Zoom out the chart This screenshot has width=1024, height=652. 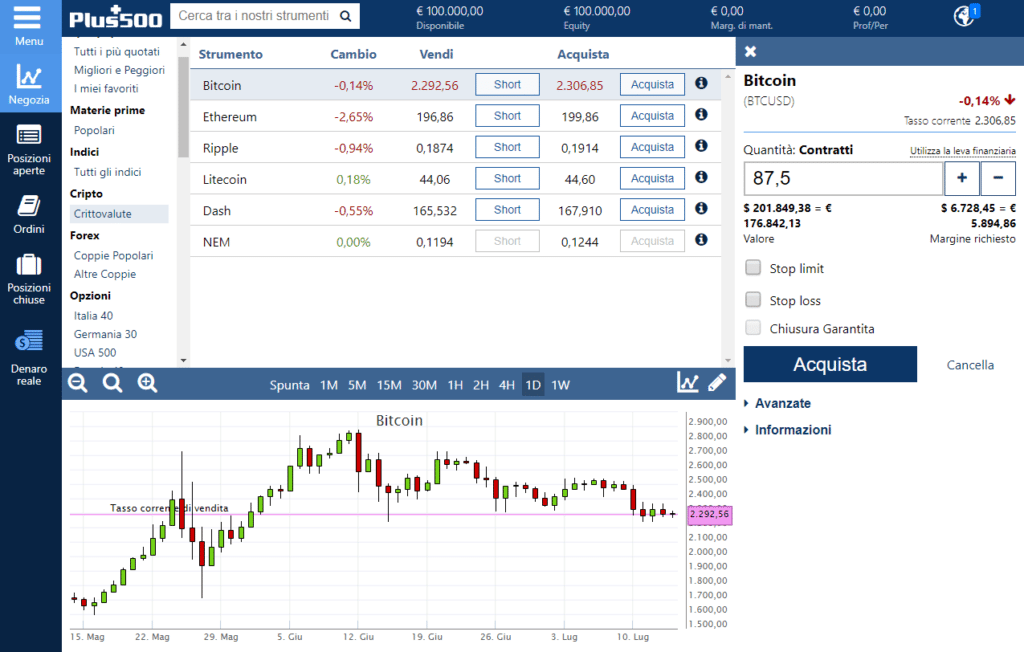[78, 383]
